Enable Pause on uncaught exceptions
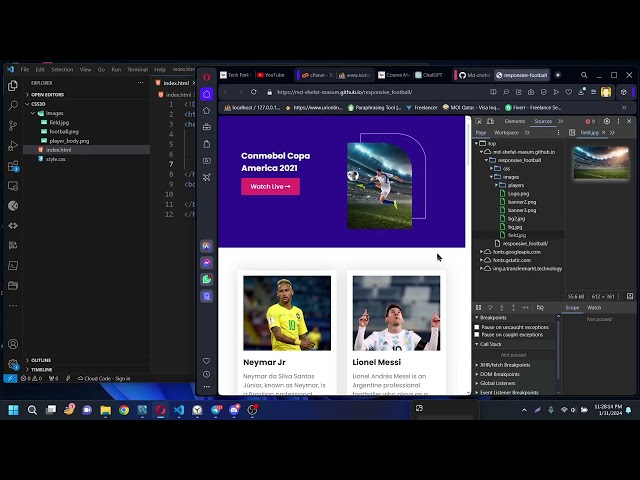 click(477, 327)
